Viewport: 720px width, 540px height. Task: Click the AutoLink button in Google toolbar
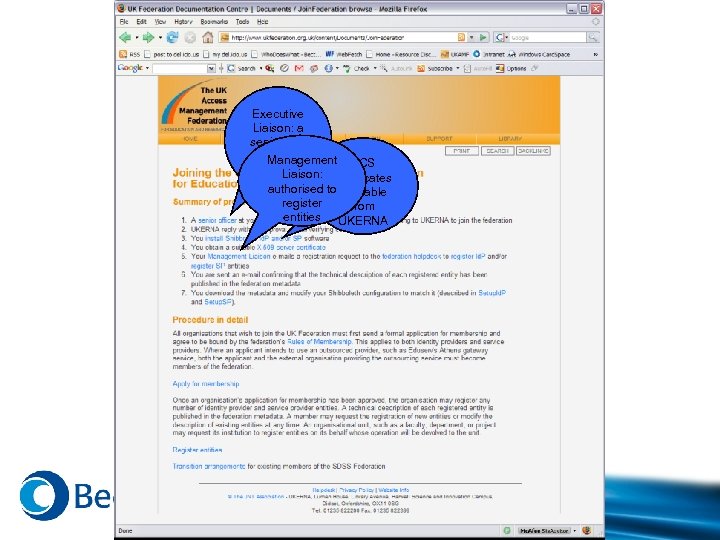click(396, 68)
